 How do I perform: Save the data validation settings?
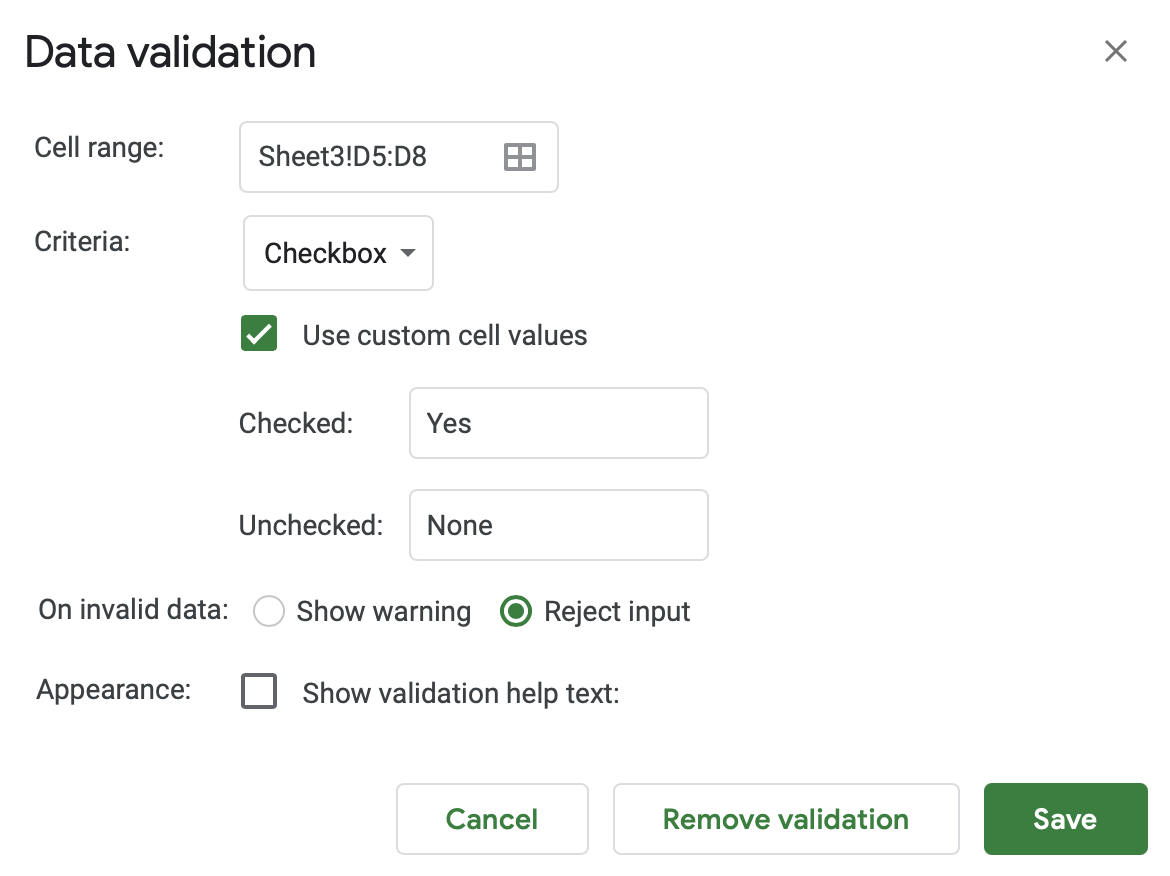tap(1065, 819)
